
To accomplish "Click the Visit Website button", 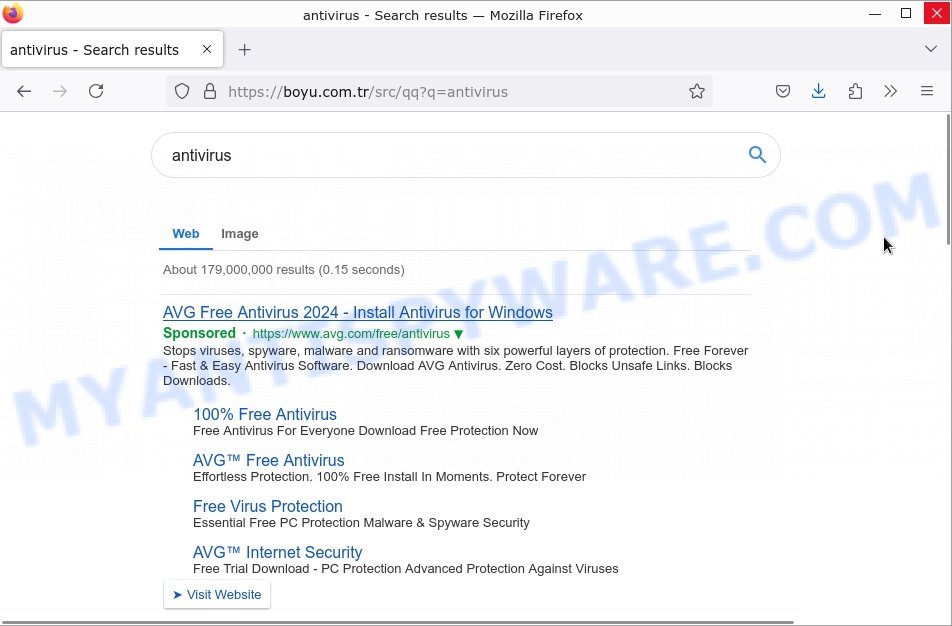I will [217, 594].
